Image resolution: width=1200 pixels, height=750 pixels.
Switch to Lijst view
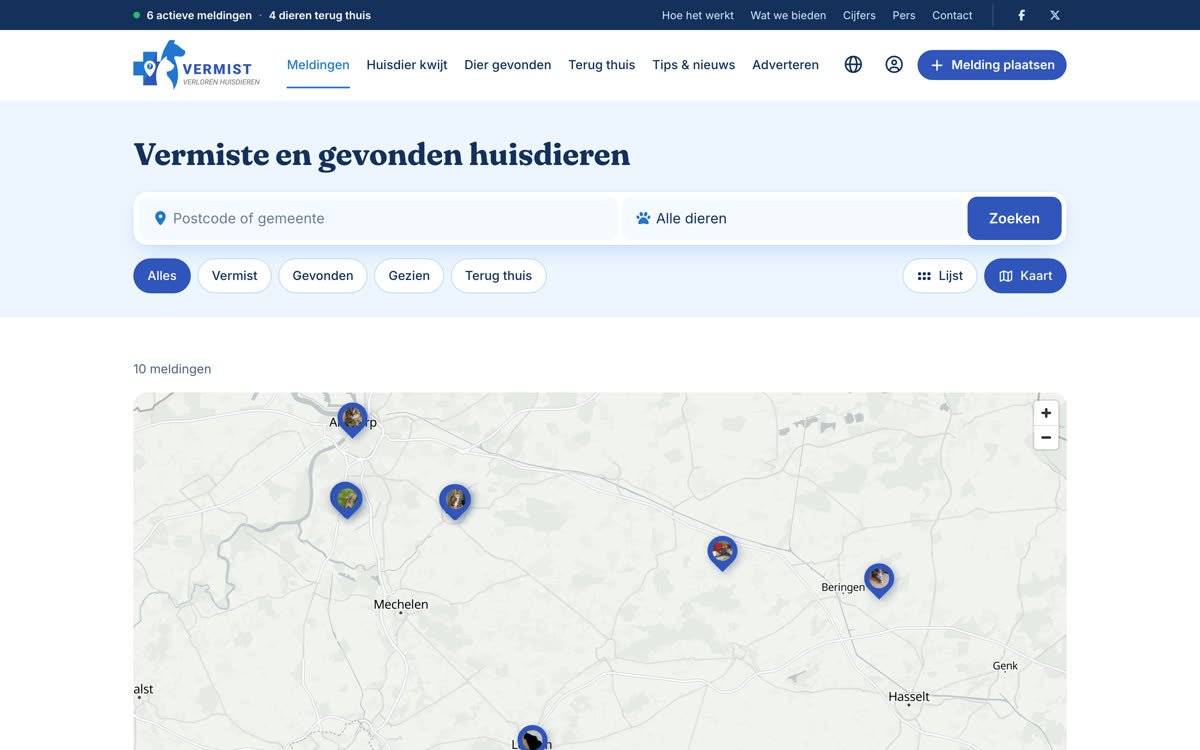[940, 276]
